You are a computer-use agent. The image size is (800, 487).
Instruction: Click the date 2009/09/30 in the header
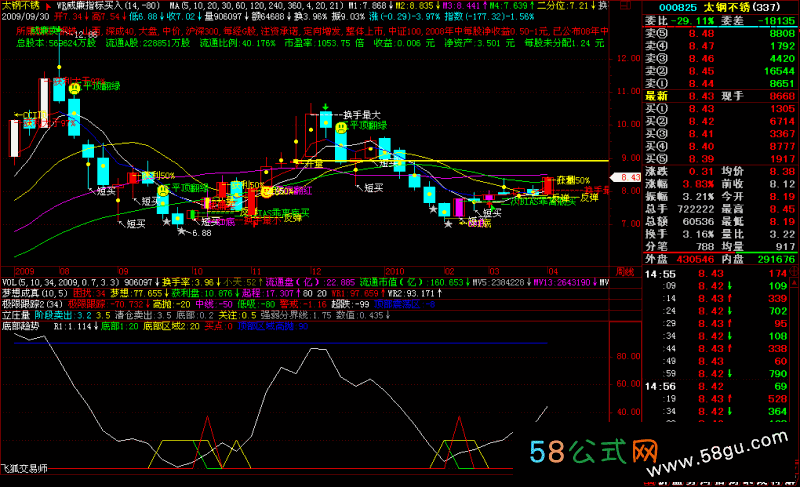pos(26,16)
